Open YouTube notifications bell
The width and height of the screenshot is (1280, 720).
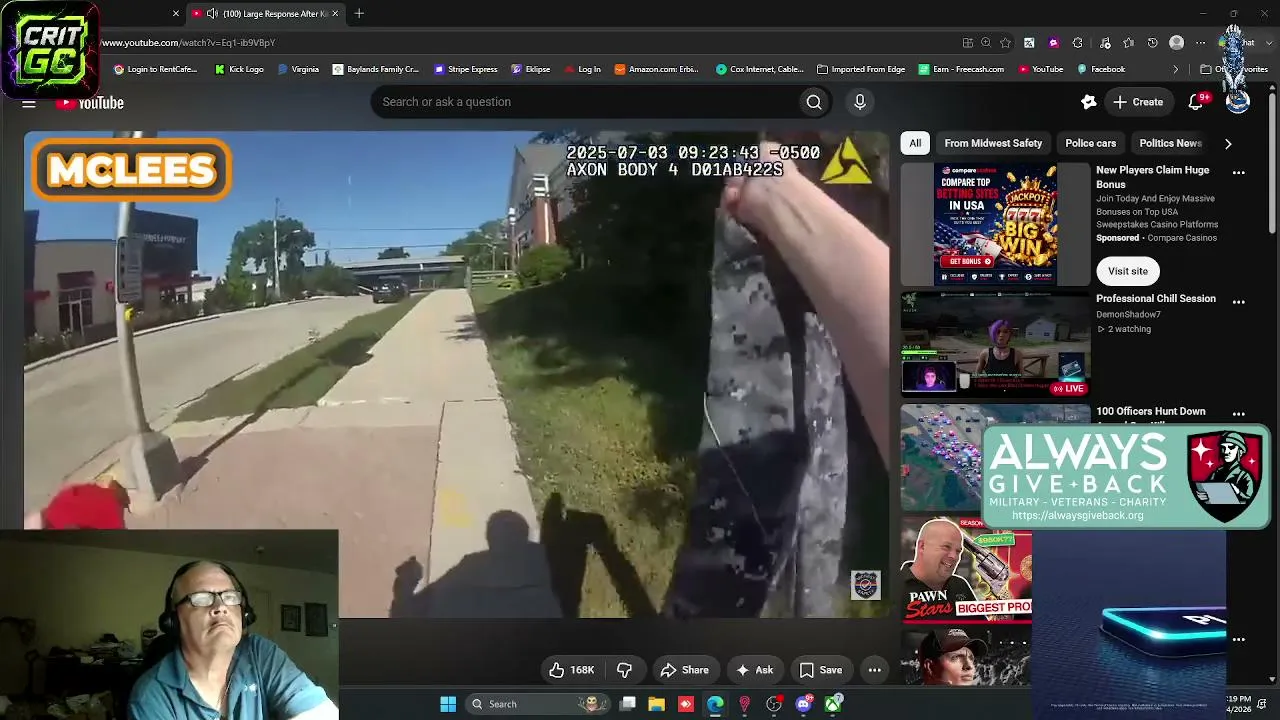coord(1196,102)
